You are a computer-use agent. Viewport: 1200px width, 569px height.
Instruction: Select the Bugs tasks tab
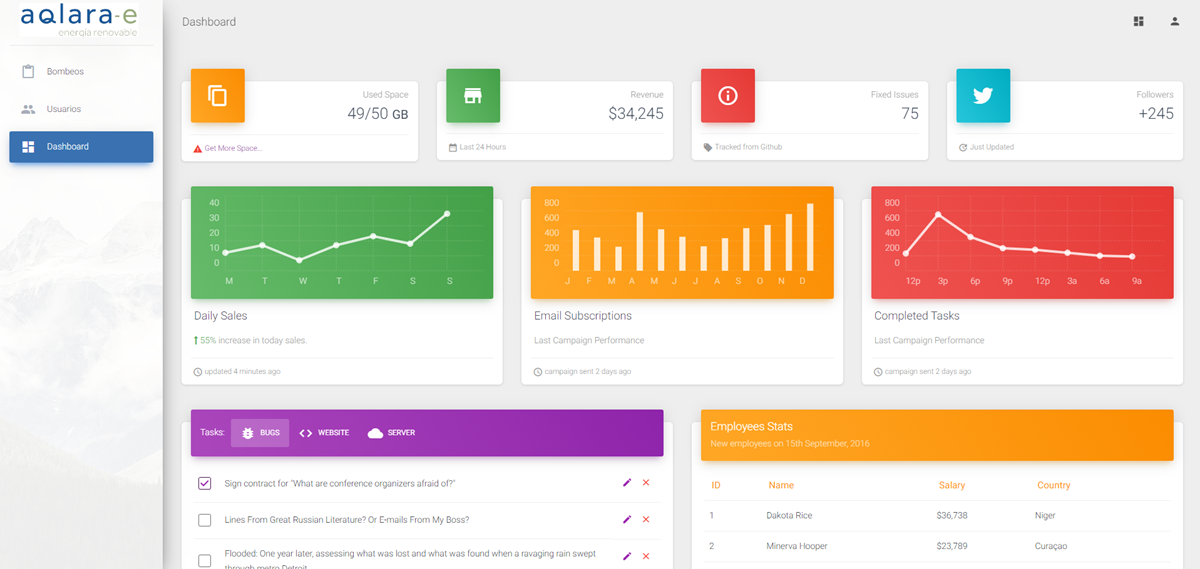tap(260, 433)
